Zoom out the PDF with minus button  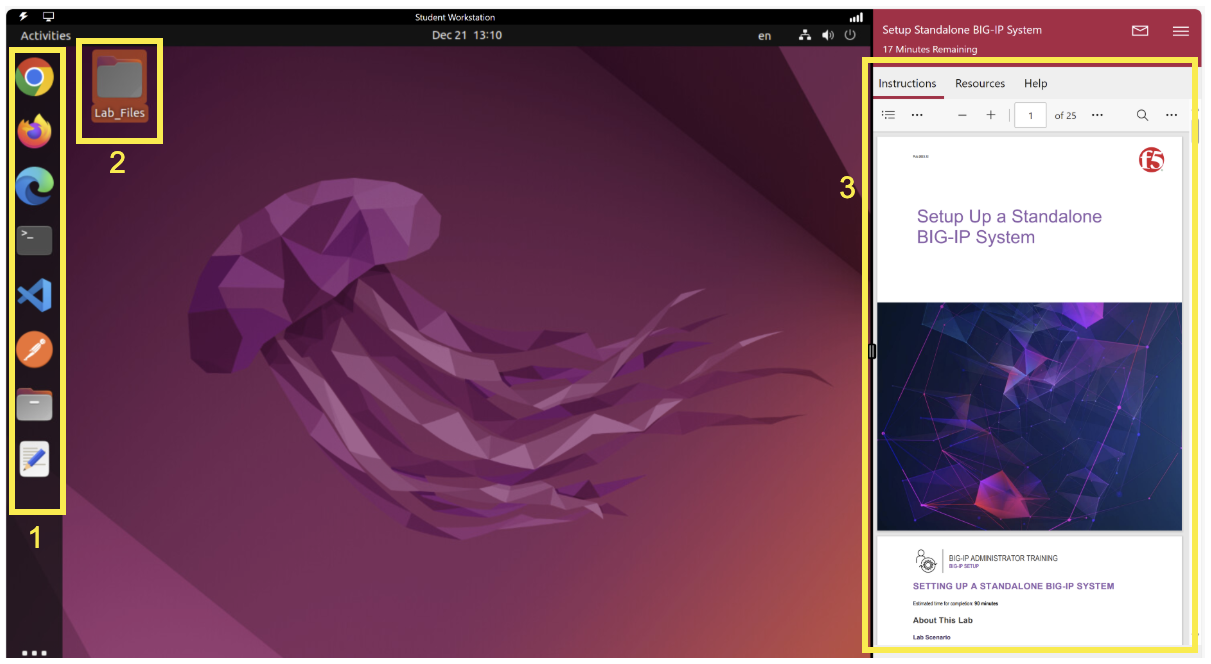pyautogui.click(x=962, y=115)
